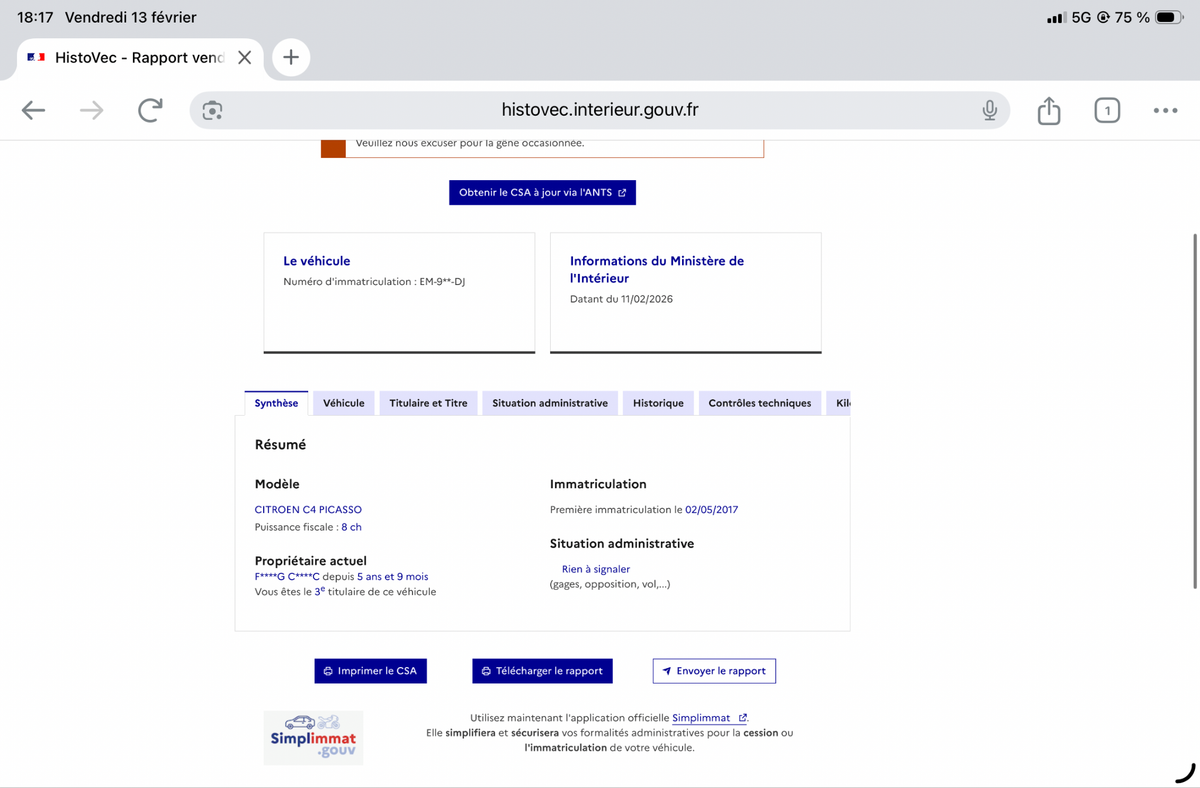
Task: Open the Titulaire et Titre tab
Action: tap(428, 403)
